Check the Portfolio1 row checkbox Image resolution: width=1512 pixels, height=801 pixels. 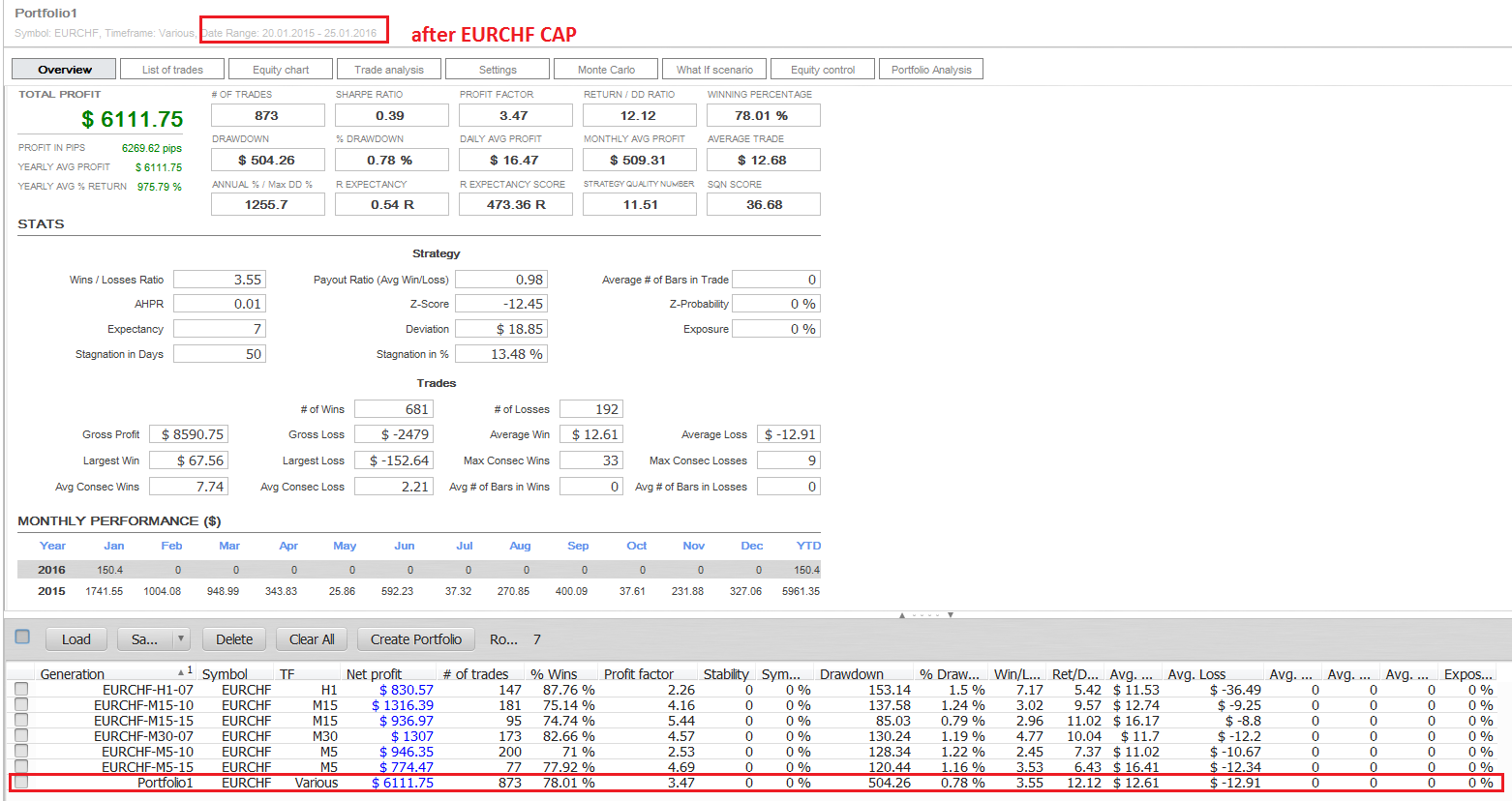click(21, 782)
